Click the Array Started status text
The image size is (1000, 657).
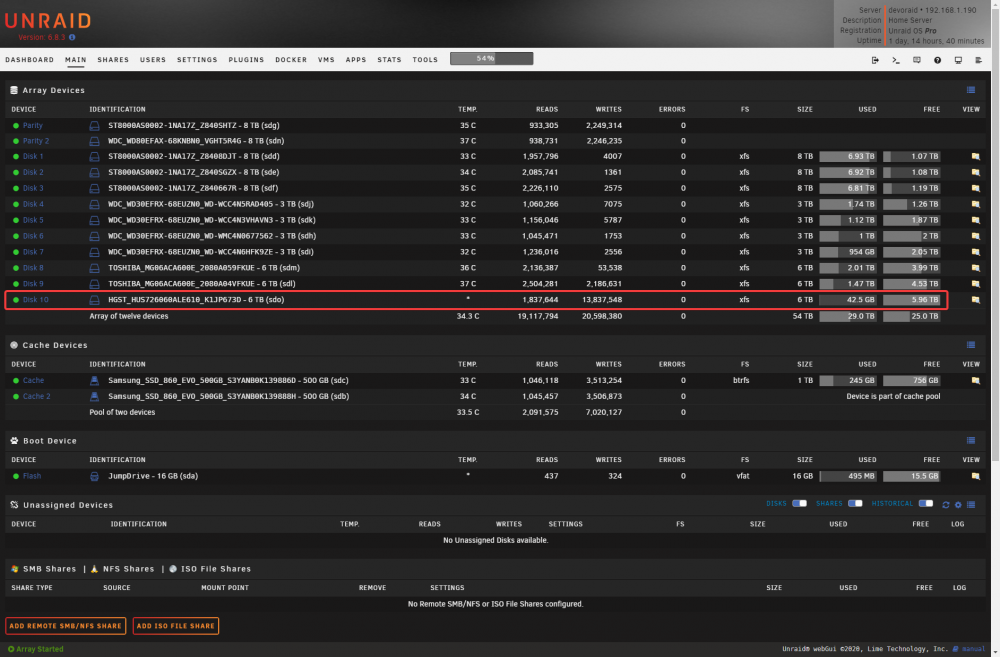click(x=40, y=649)
